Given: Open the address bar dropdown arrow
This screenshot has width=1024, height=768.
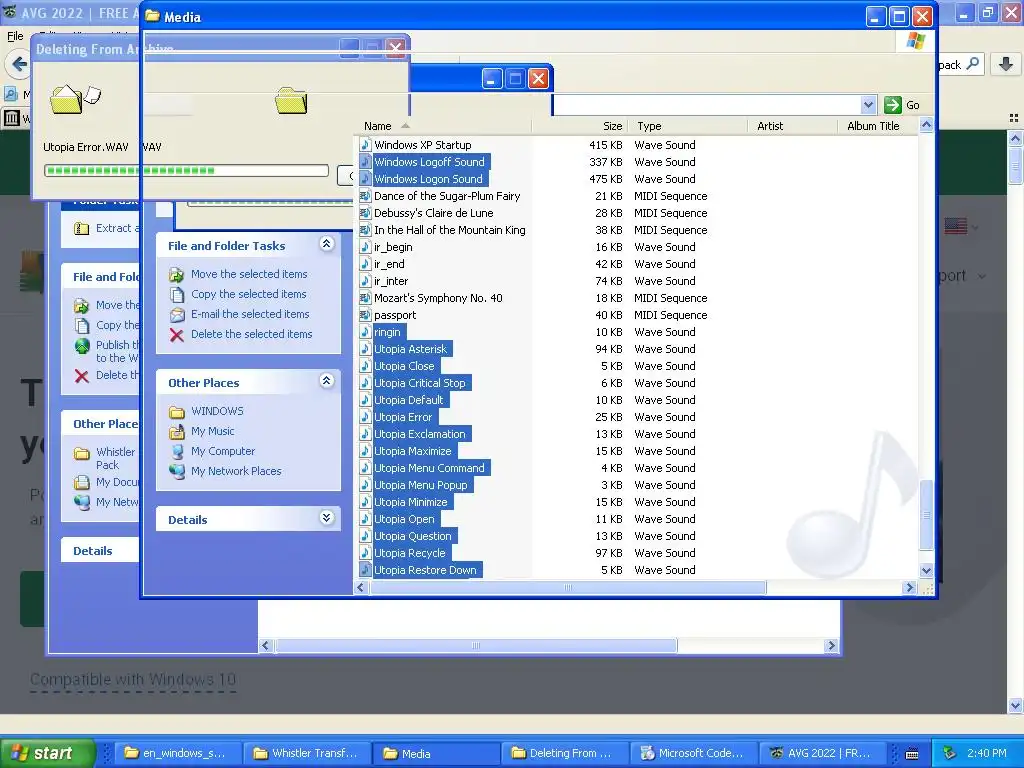Looking at the screenshot, I should (868, 104).
